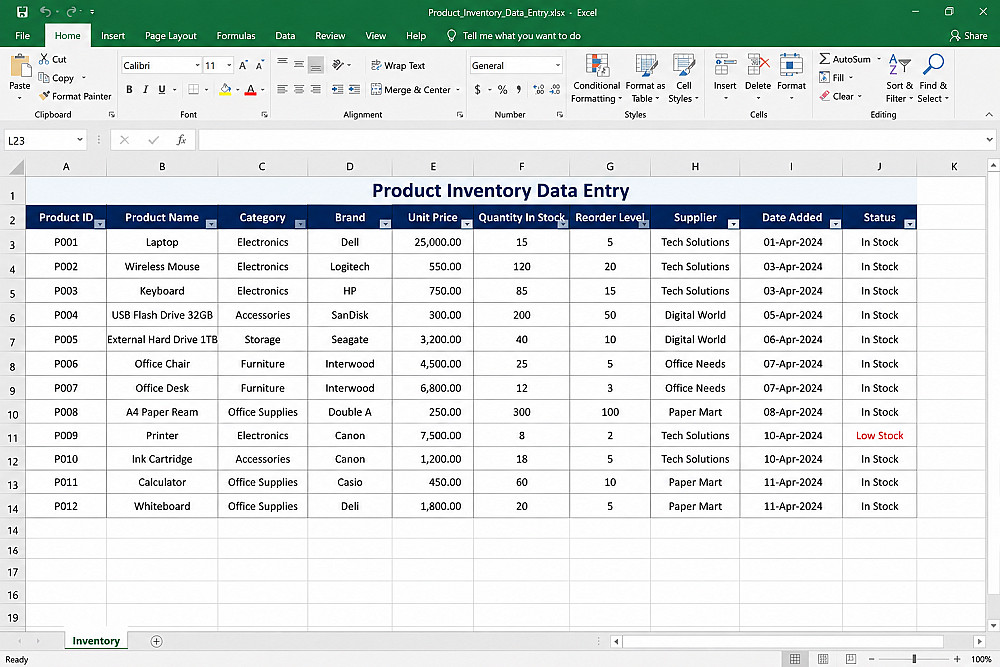
Task: Click the Share button
Action: pyautogui.click(x=968, y=36)
